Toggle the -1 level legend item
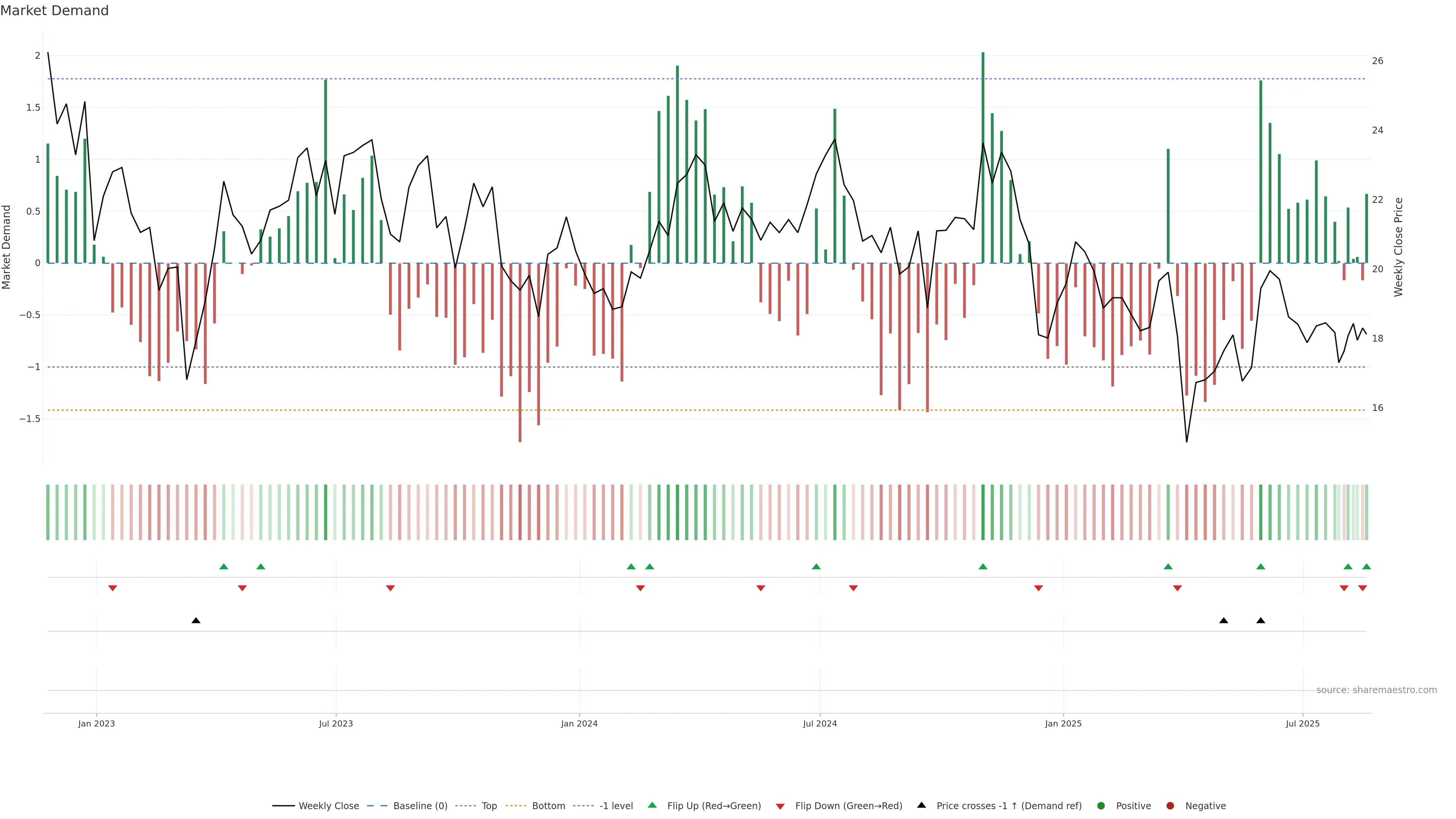 pos(615,806)
